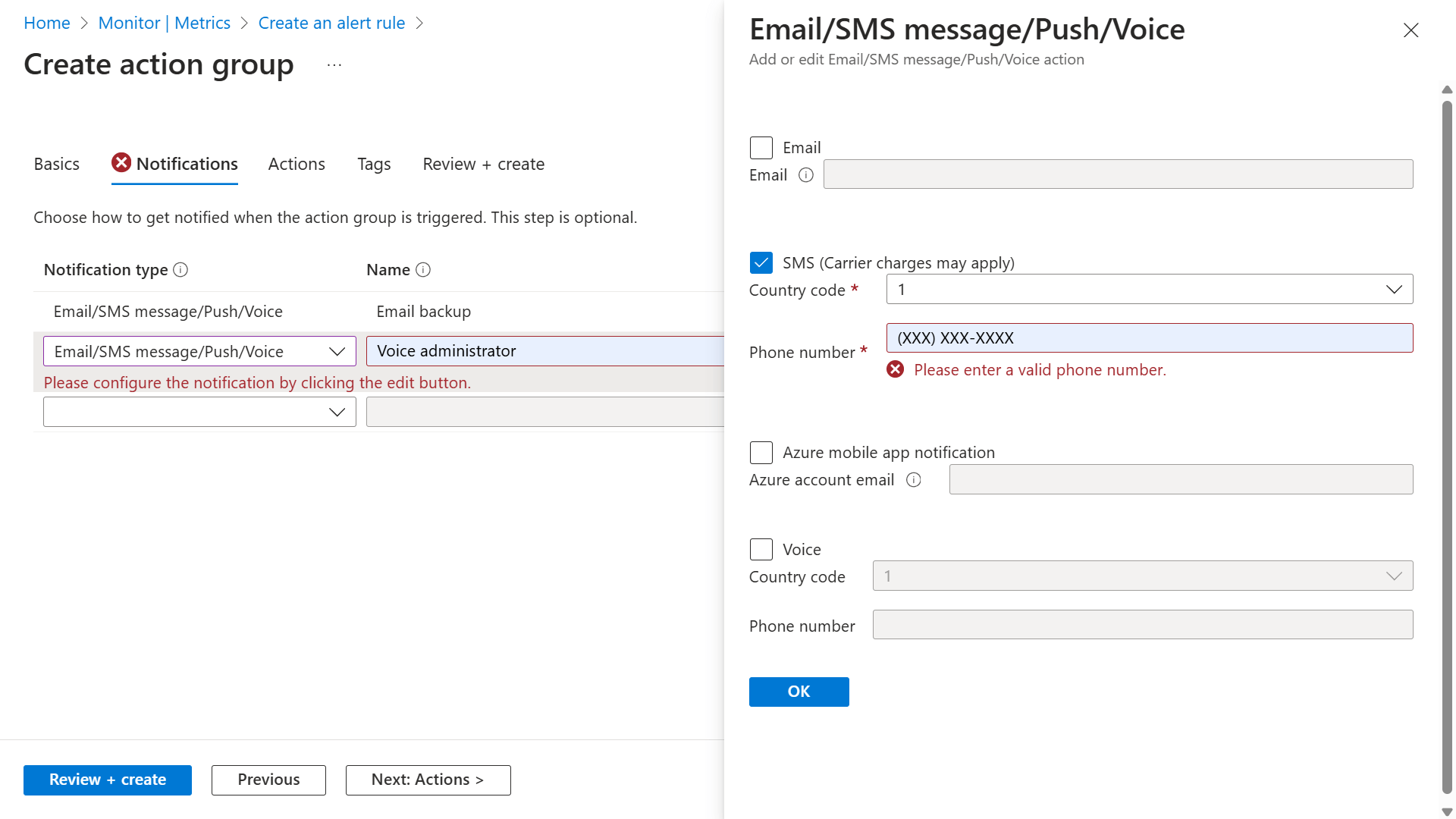Click the SMS Phone number input field
This screenshot has width=1456, height=819.
1149,338
